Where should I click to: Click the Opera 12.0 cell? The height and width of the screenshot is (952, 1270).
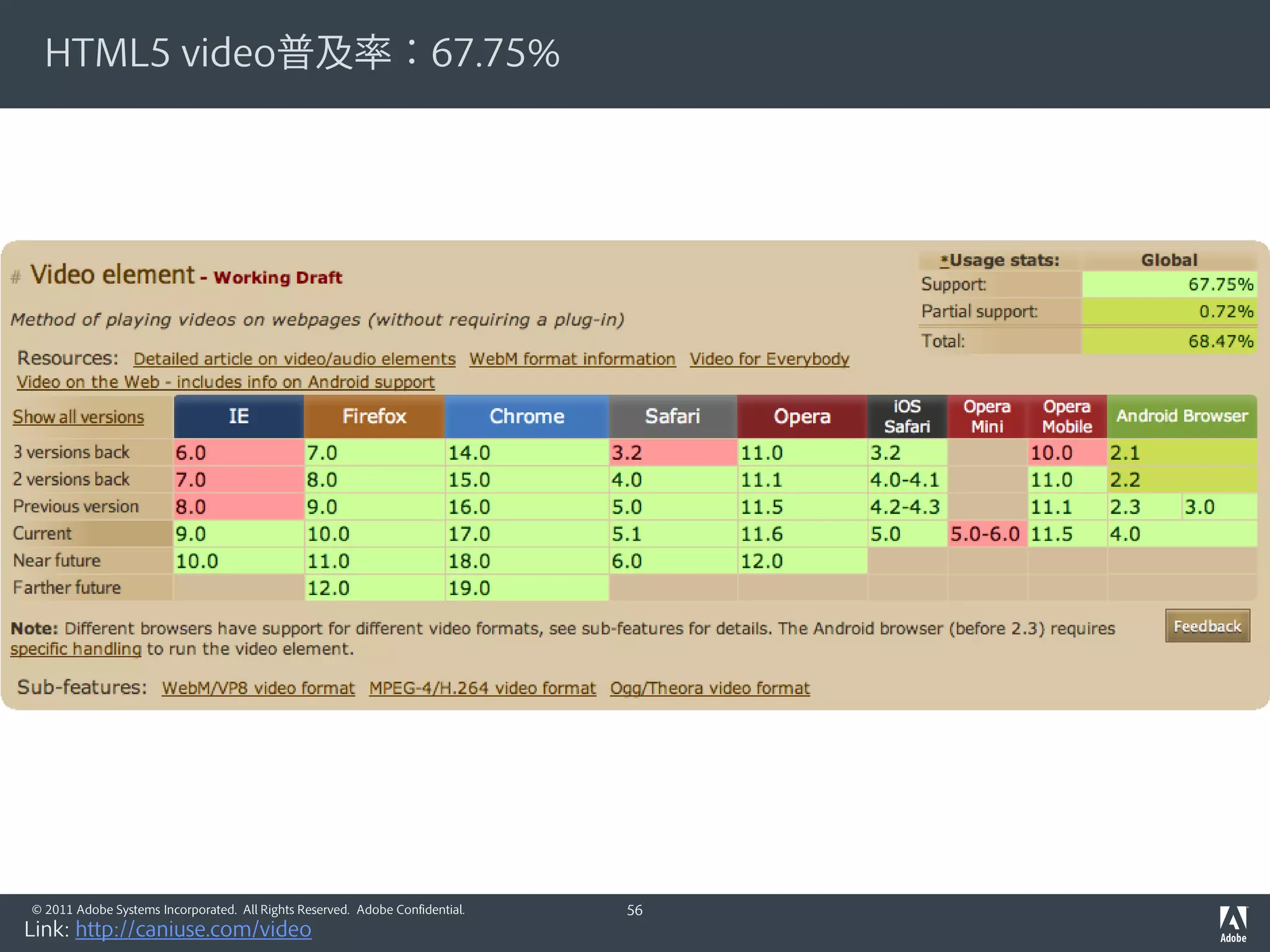coord(802,561)
